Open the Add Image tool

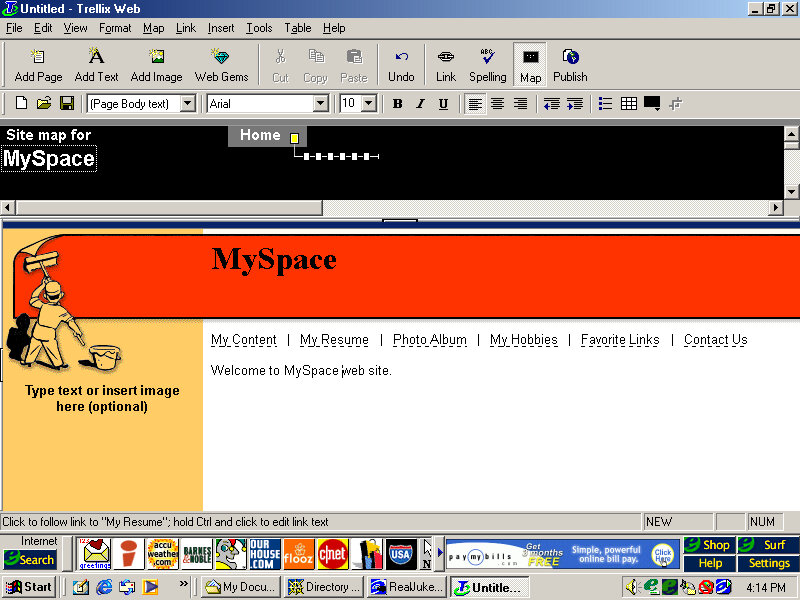point(156,65)
